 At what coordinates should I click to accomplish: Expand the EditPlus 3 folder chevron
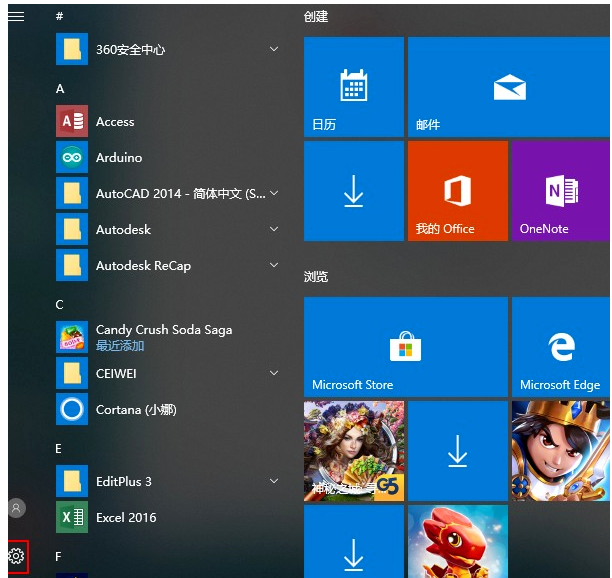274,481
